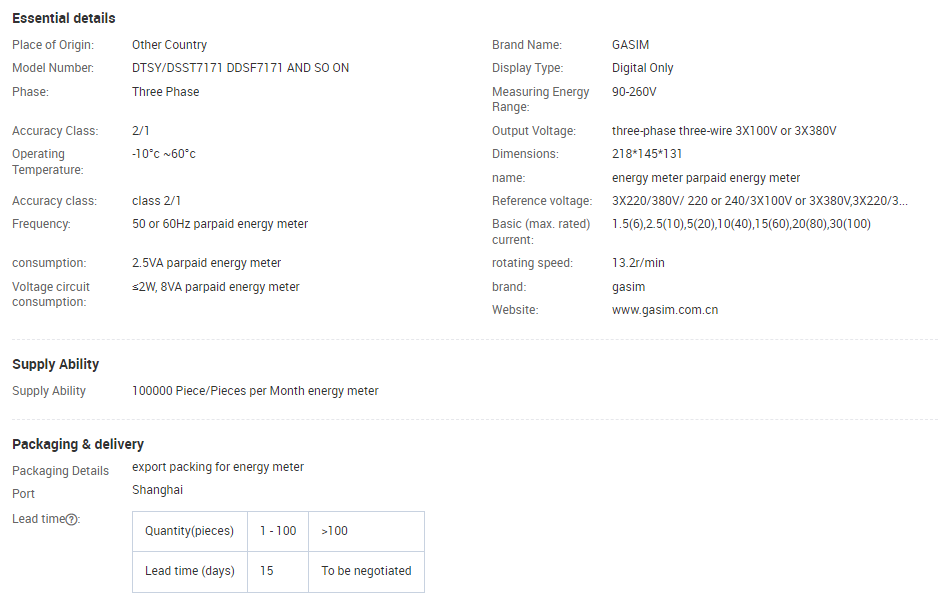
Task: Click the GASIM brand name value
Action: point(630,45)
